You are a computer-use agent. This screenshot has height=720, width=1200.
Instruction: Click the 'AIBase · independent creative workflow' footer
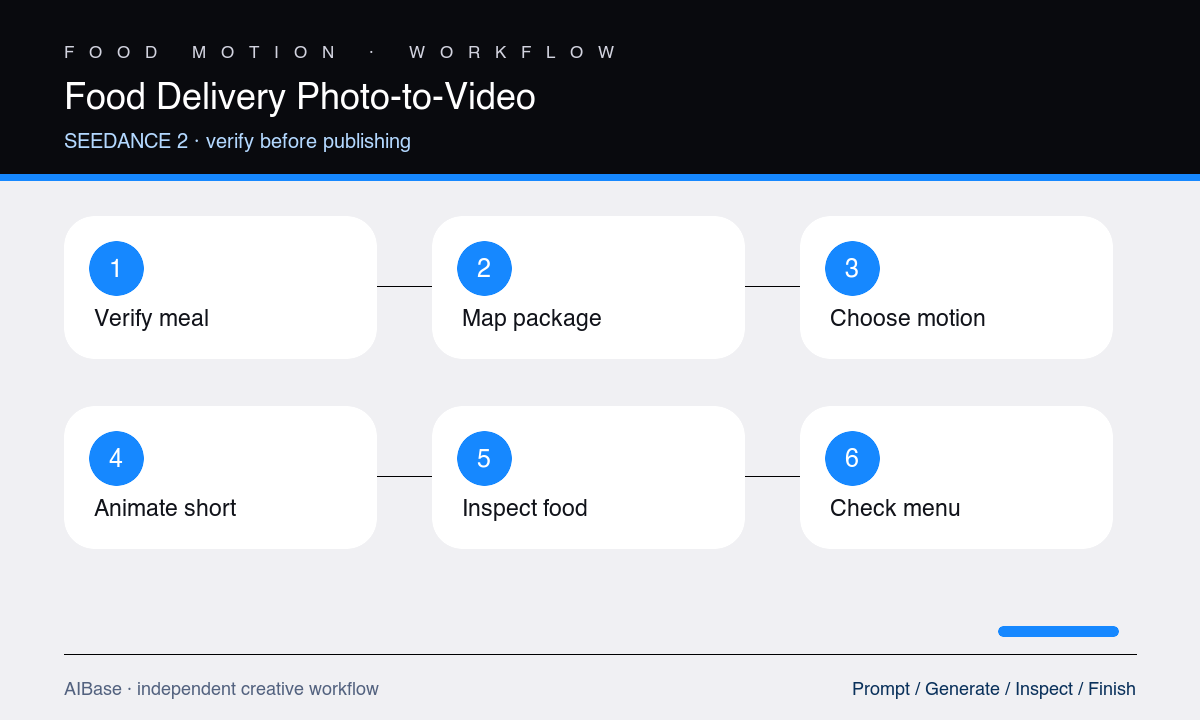(221, 689)
